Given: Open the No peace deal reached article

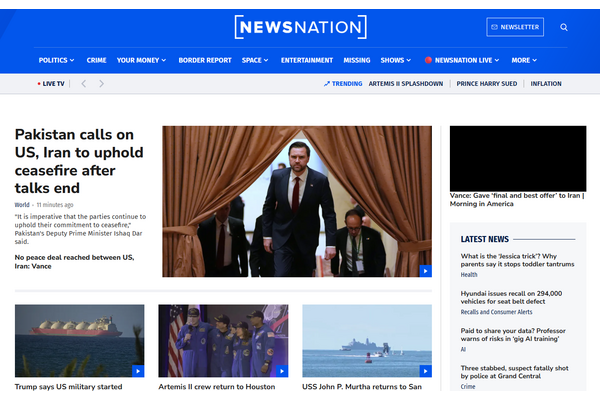Looking at the screenshot, I should point(74,262).
